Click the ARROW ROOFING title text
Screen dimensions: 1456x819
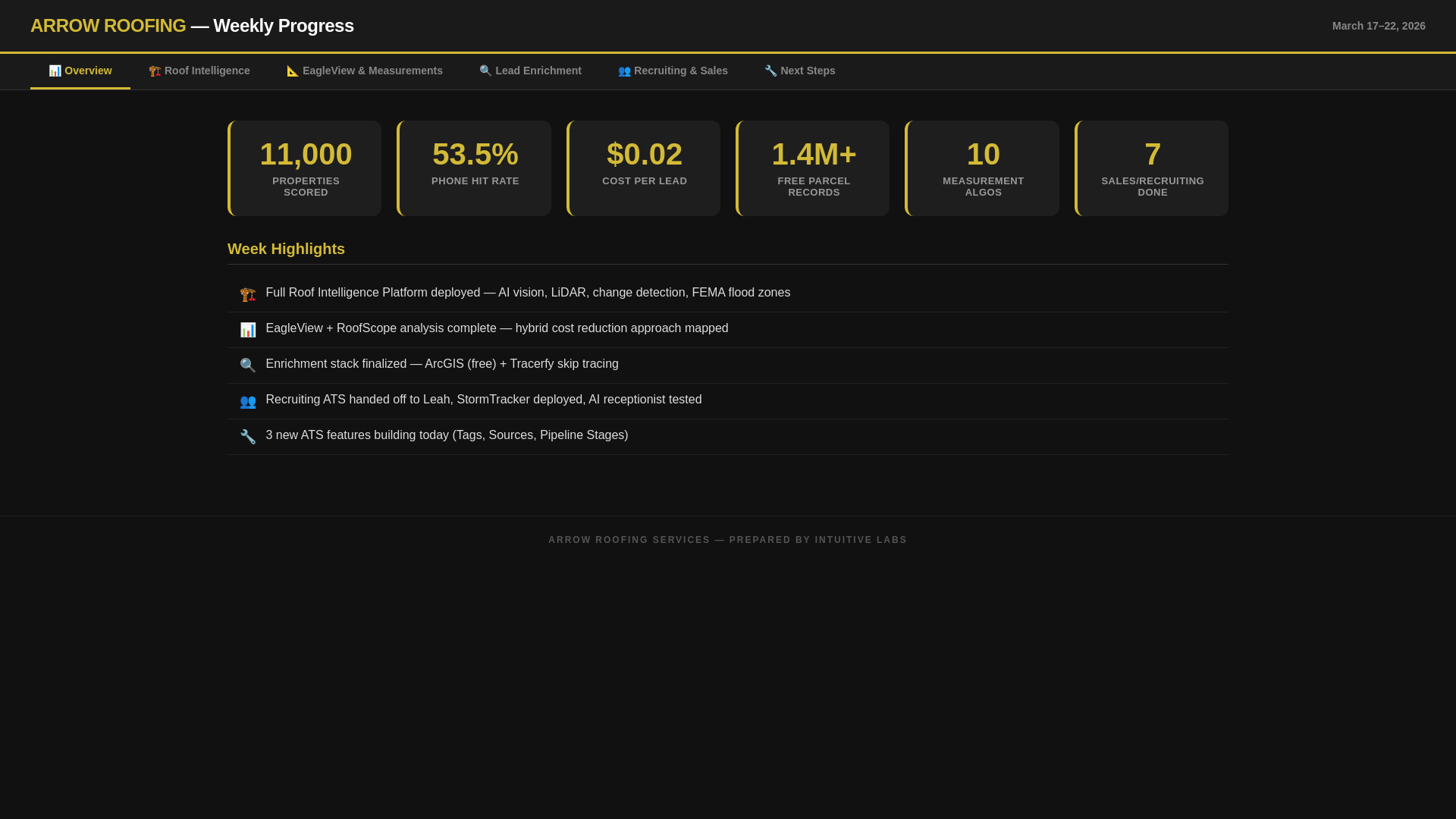tap(108, 26)
